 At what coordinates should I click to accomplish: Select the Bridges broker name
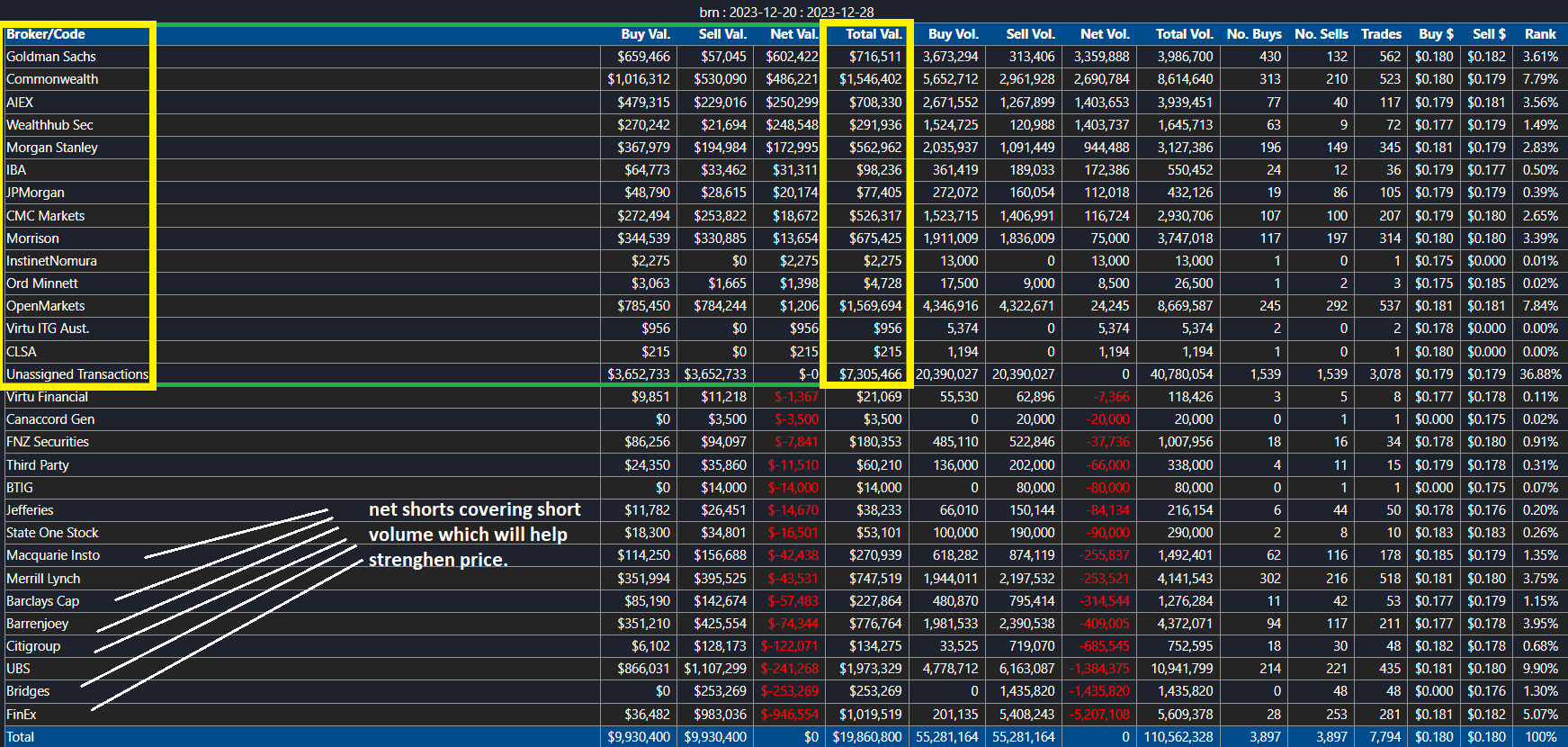[28, 691]
